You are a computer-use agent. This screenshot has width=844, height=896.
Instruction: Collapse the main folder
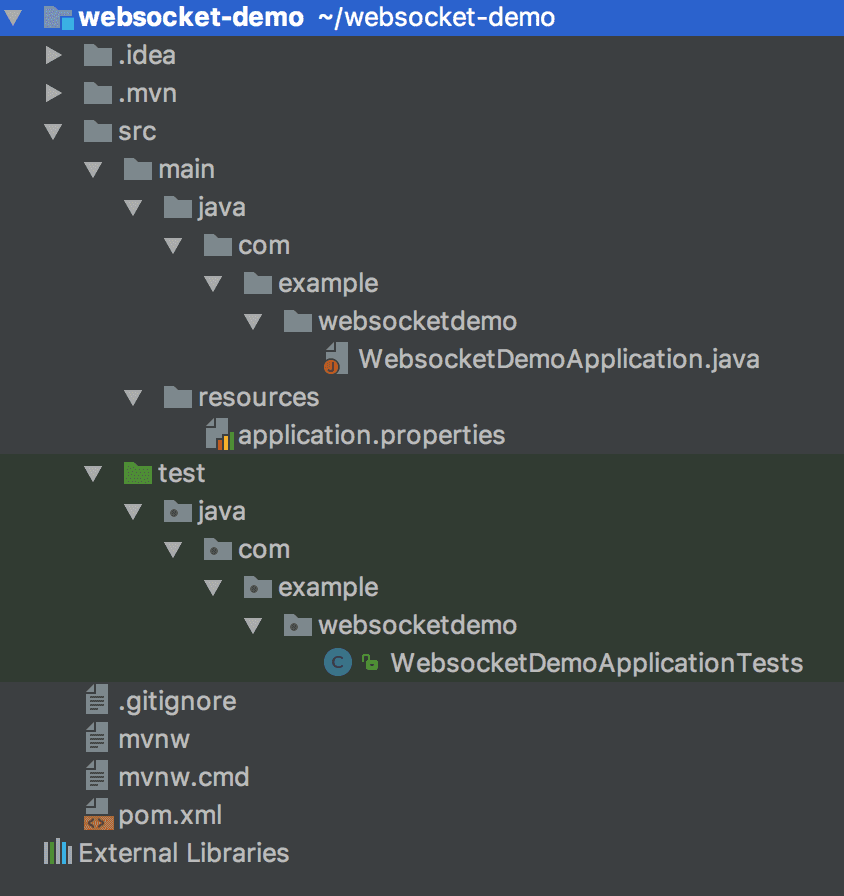point(93,169)
